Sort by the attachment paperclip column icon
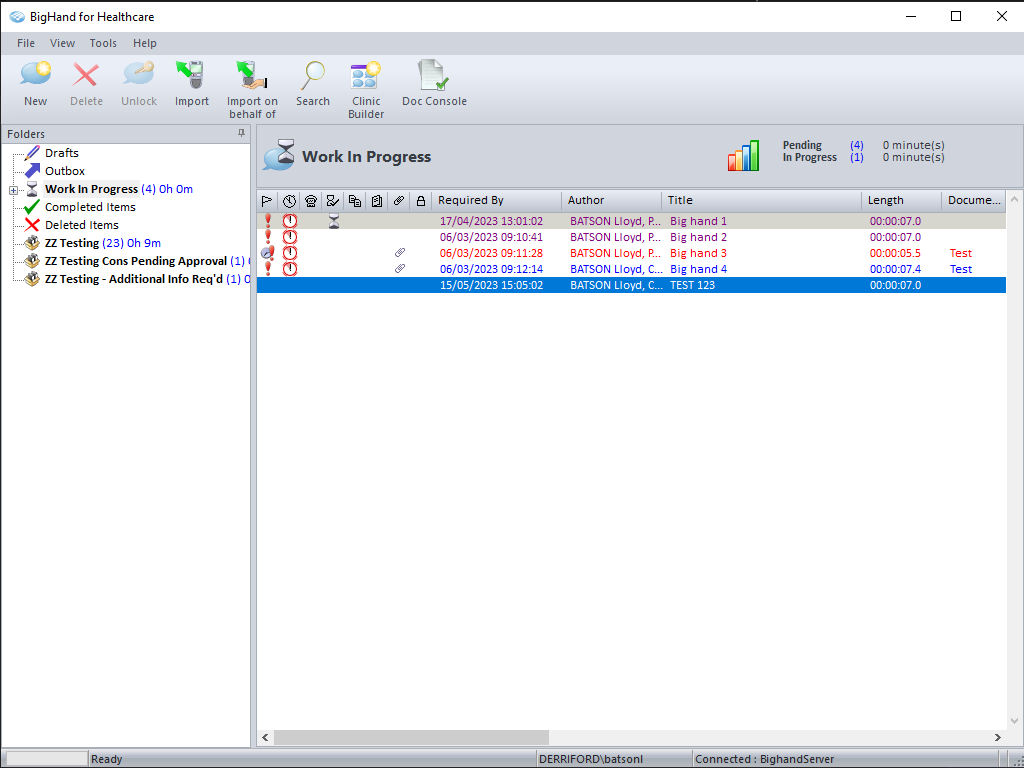 tap(399, 200)
